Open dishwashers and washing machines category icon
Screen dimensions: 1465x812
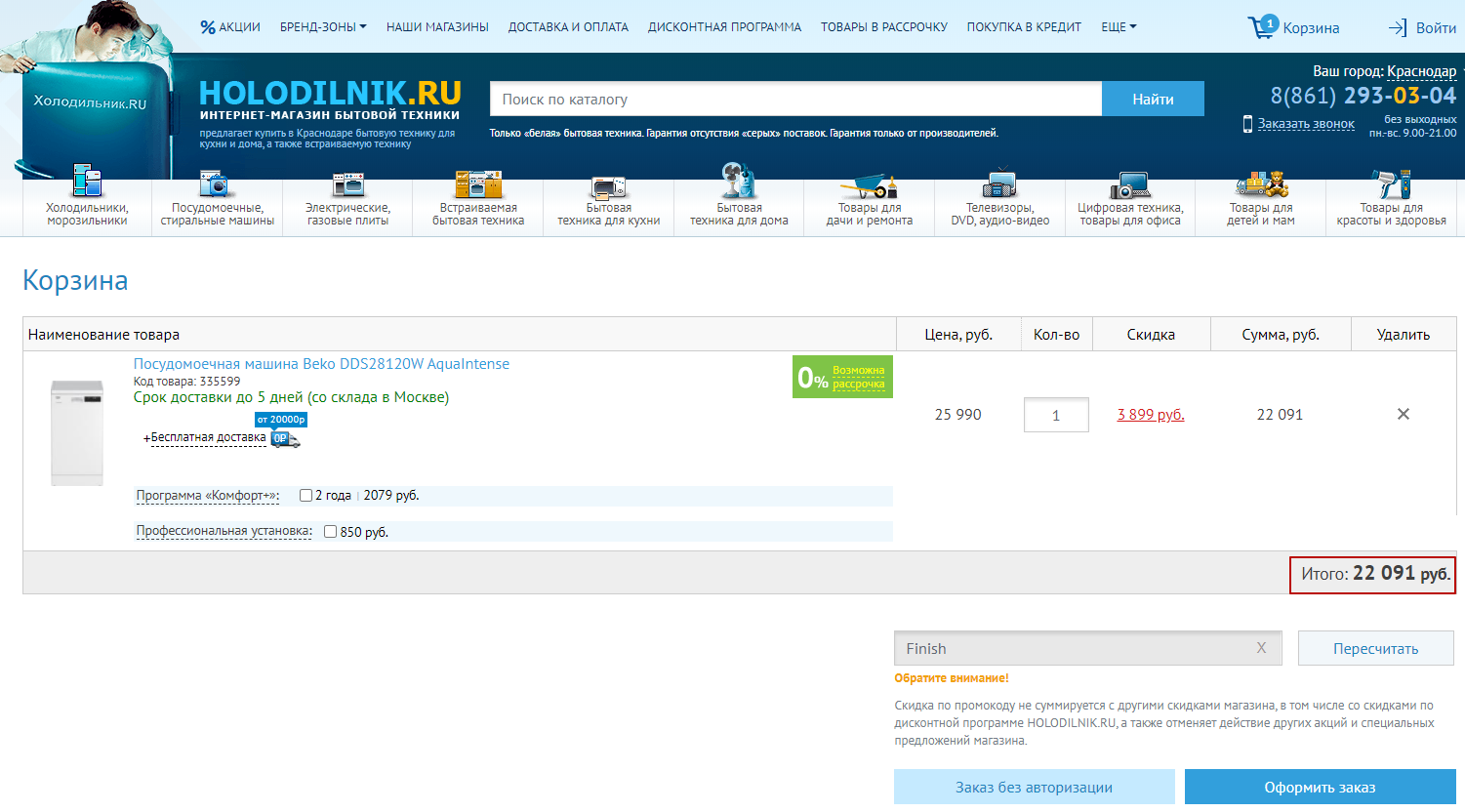217,183
